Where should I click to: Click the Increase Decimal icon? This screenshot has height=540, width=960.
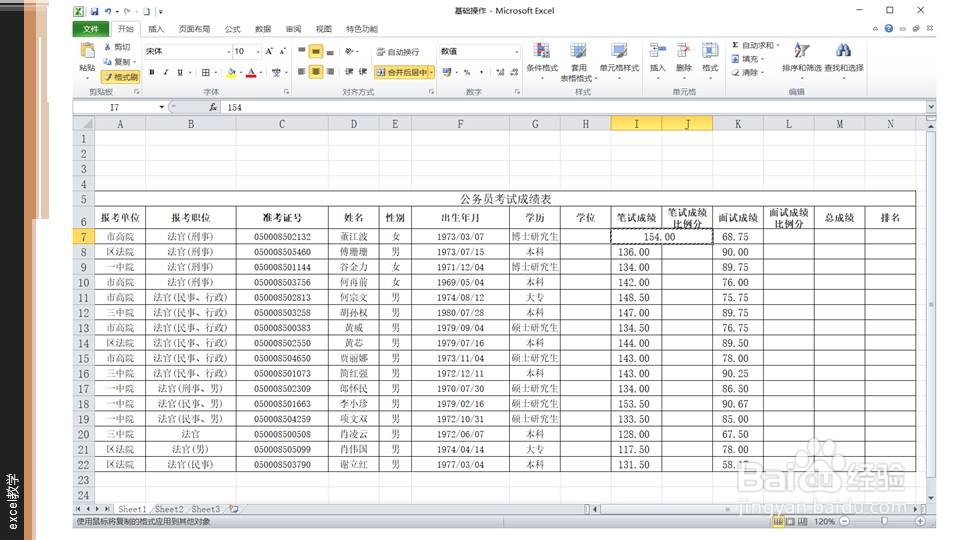click(500, 72)
